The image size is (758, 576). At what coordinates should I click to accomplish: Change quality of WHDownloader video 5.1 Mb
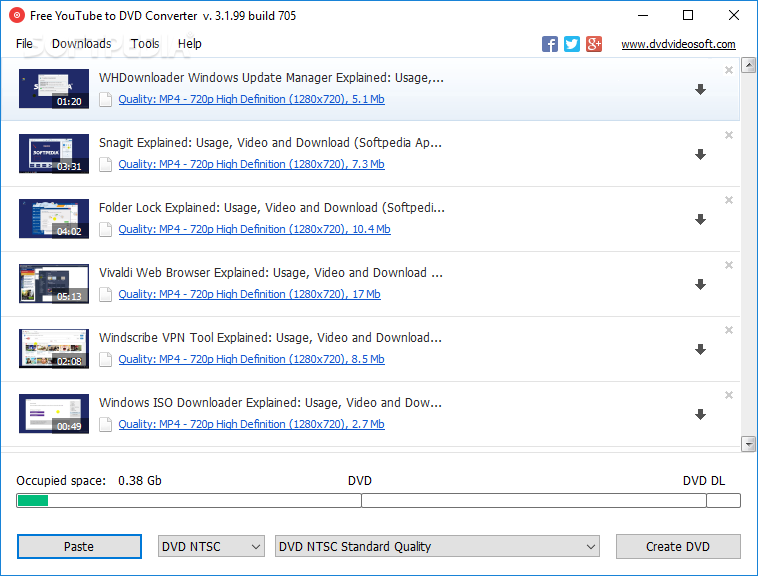[x=251, y=99]
